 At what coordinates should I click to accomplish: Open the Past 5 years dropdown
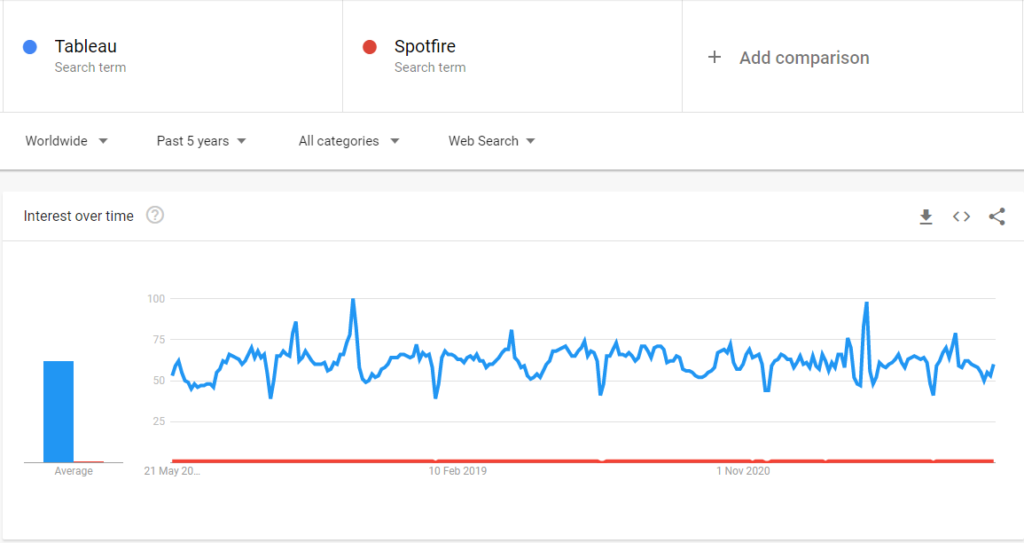point(201,141)
